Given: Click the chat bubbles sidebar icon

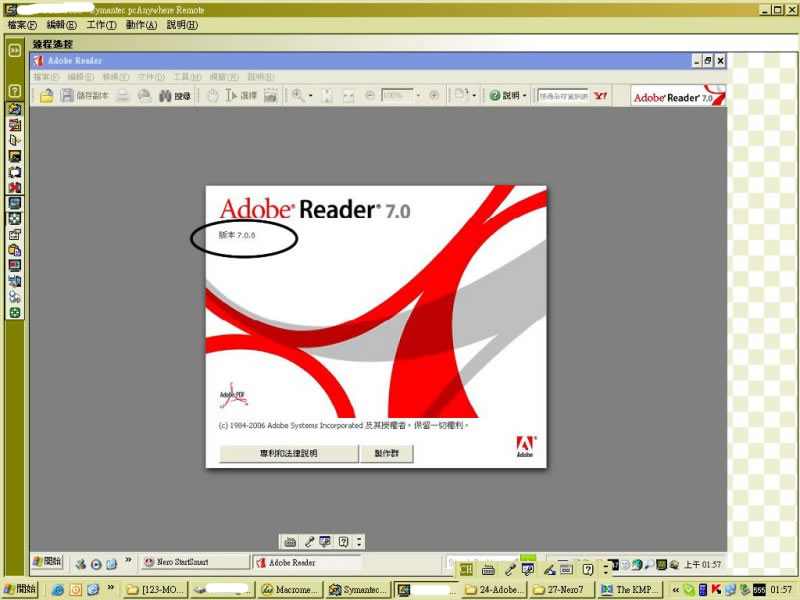Looking at the screenshot, I should click(x=15, y=172).
